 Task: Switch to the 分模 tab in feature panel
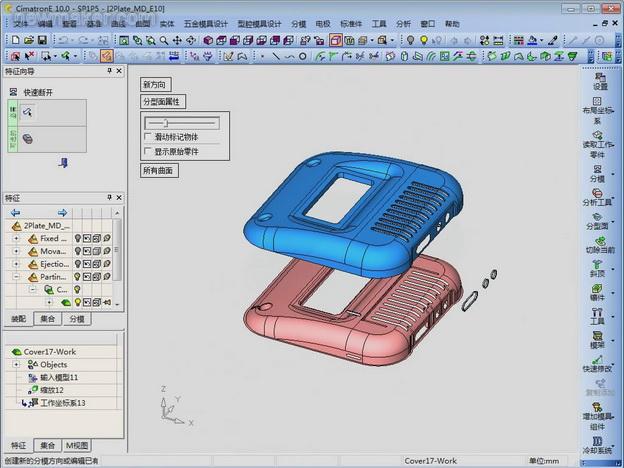(77, 319)
